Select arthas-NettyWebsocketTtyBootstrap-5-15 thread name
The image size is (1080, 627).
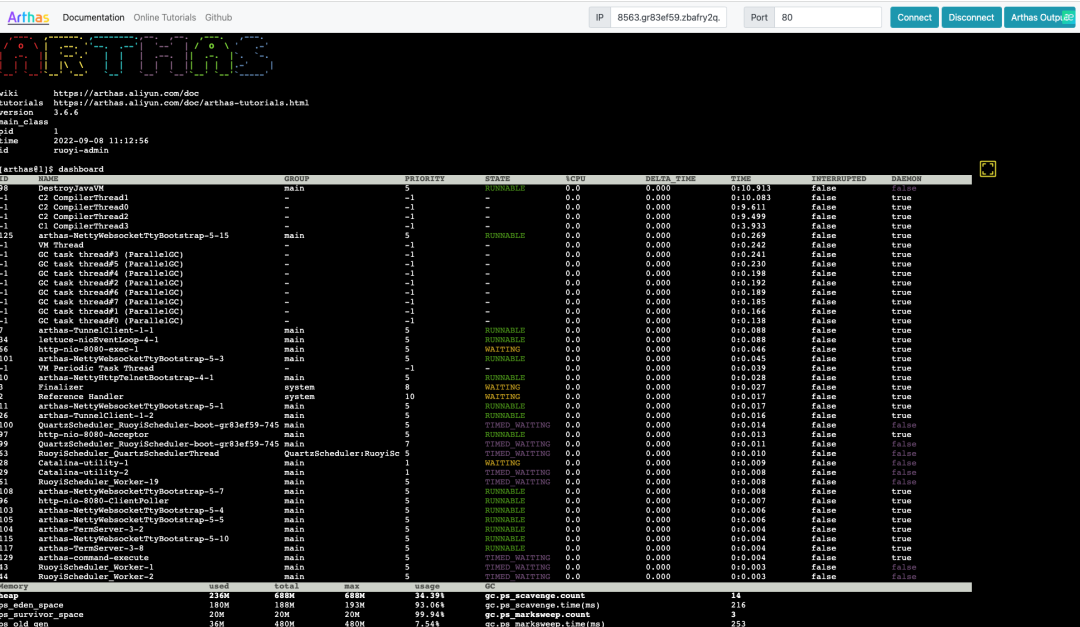pyautogui.click(x=133, y=236)
